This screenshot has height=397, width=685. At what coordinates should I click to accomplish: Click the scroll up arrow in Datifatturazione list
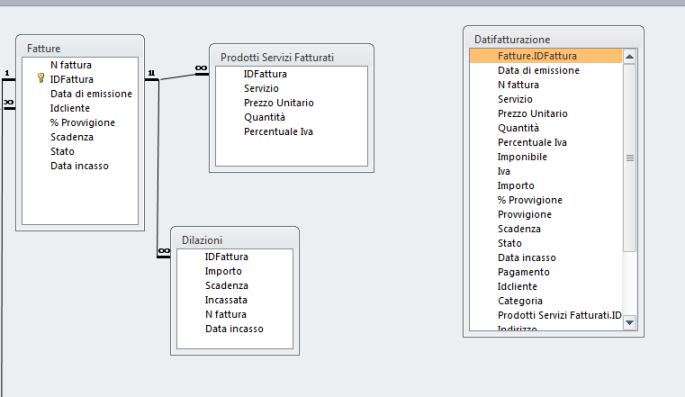(630, 56)
